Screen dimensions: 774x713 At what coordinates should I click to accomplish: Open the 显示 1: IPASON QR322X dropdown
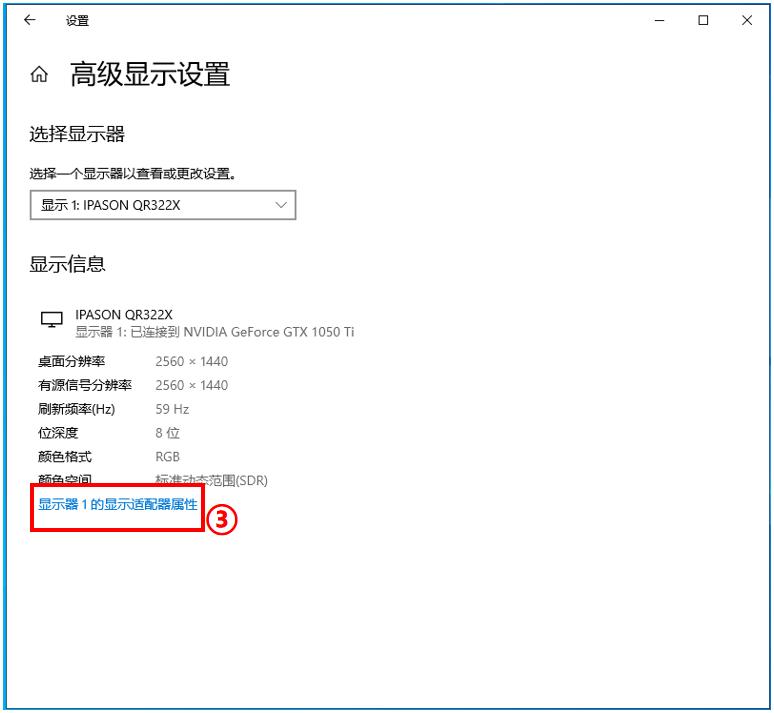[162, 205]
